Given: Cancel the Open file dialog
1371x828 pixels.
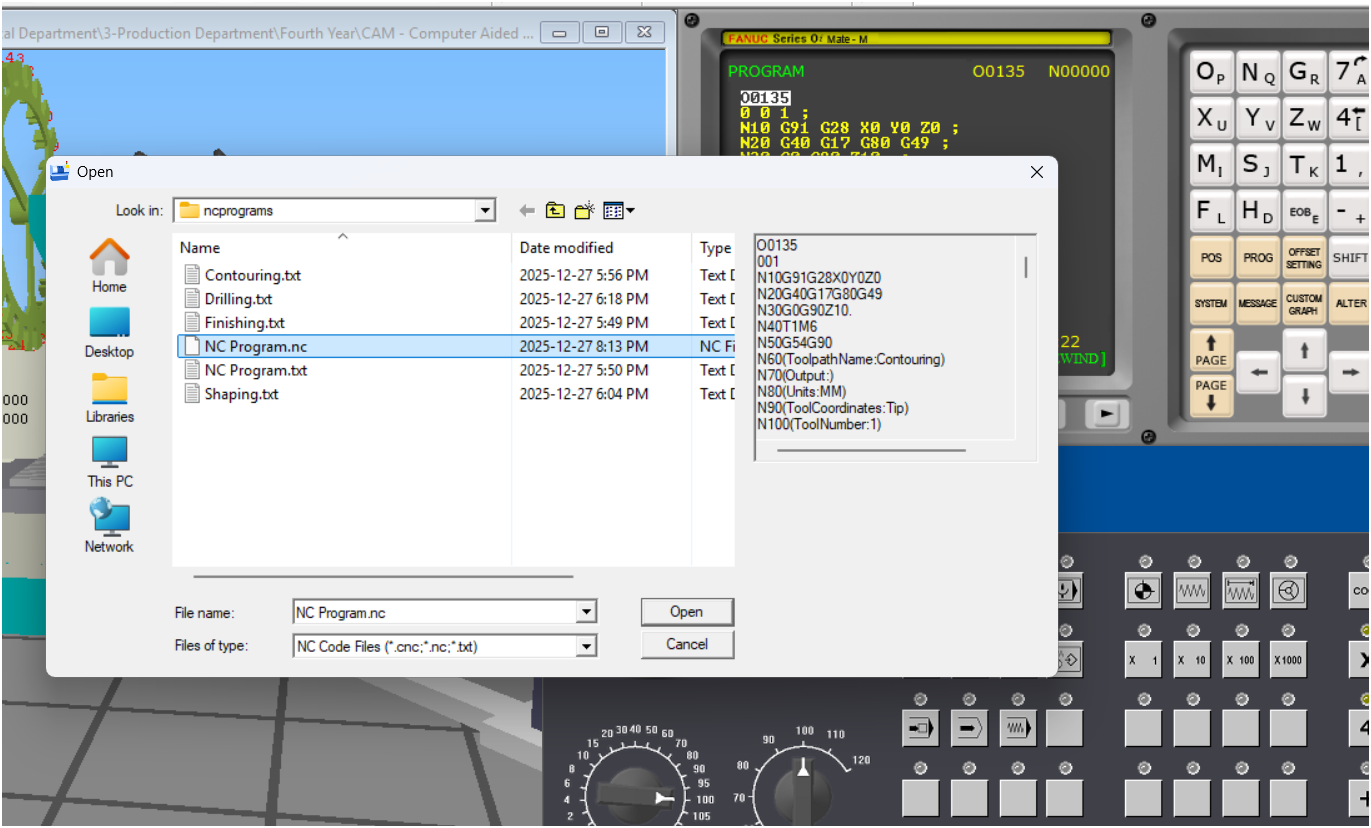Looking at the screenshot, I should coord(687,644).
